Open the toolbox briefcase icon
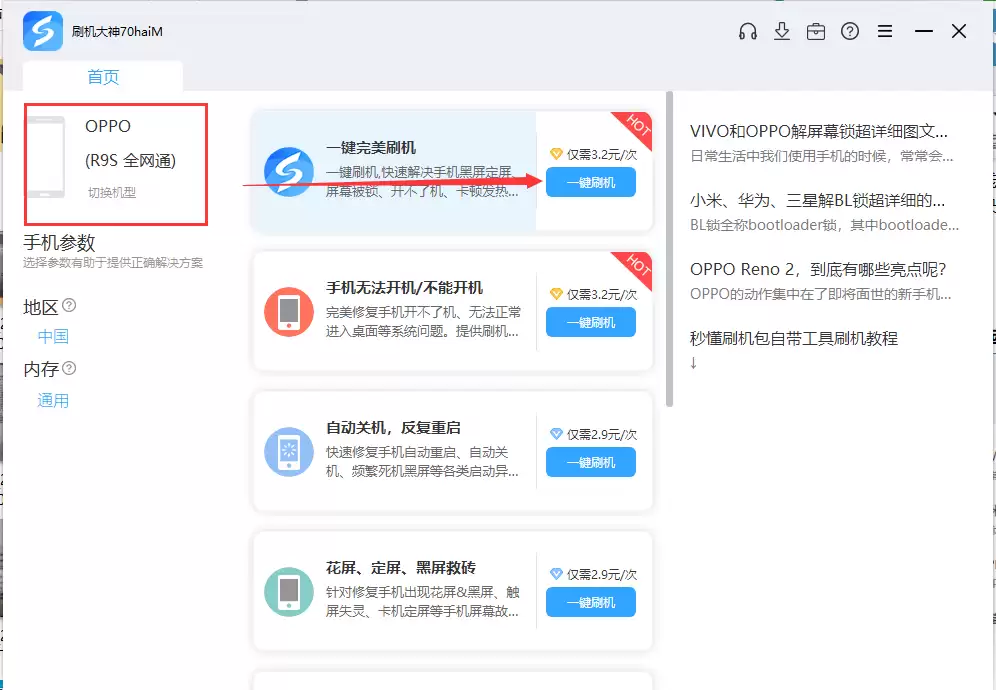 tap(816, 31)
